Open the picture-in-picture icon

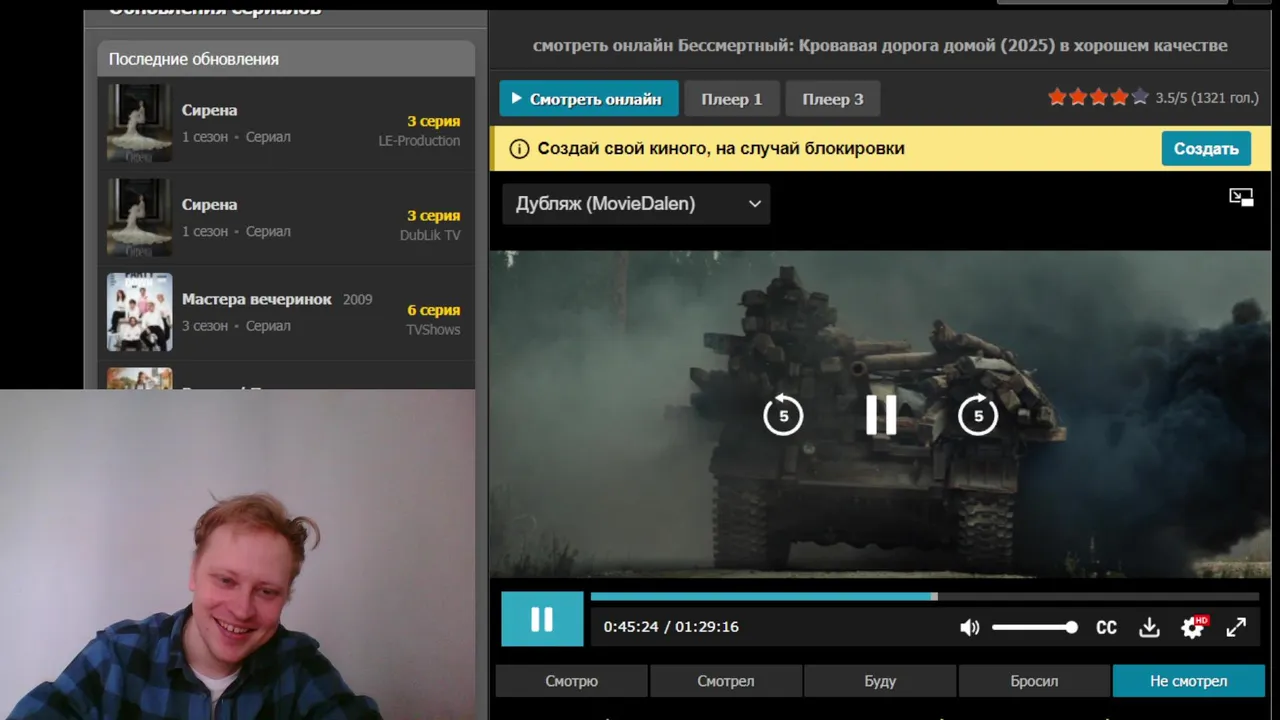(x=1241, y=197)
